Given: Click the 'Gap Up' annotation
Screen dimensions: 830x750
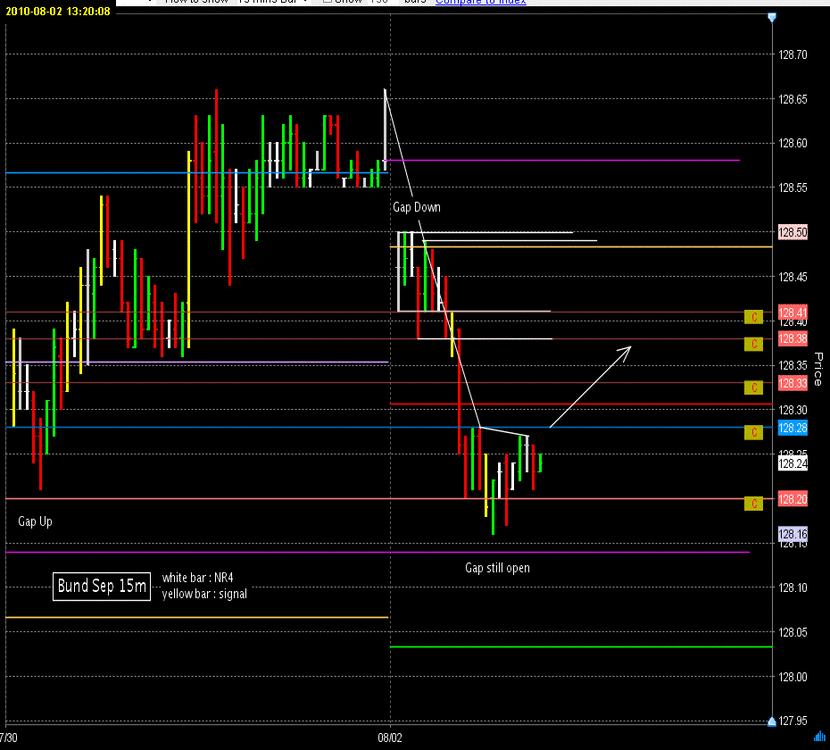Looking at the screenshot, I should (x=35, y=522).
